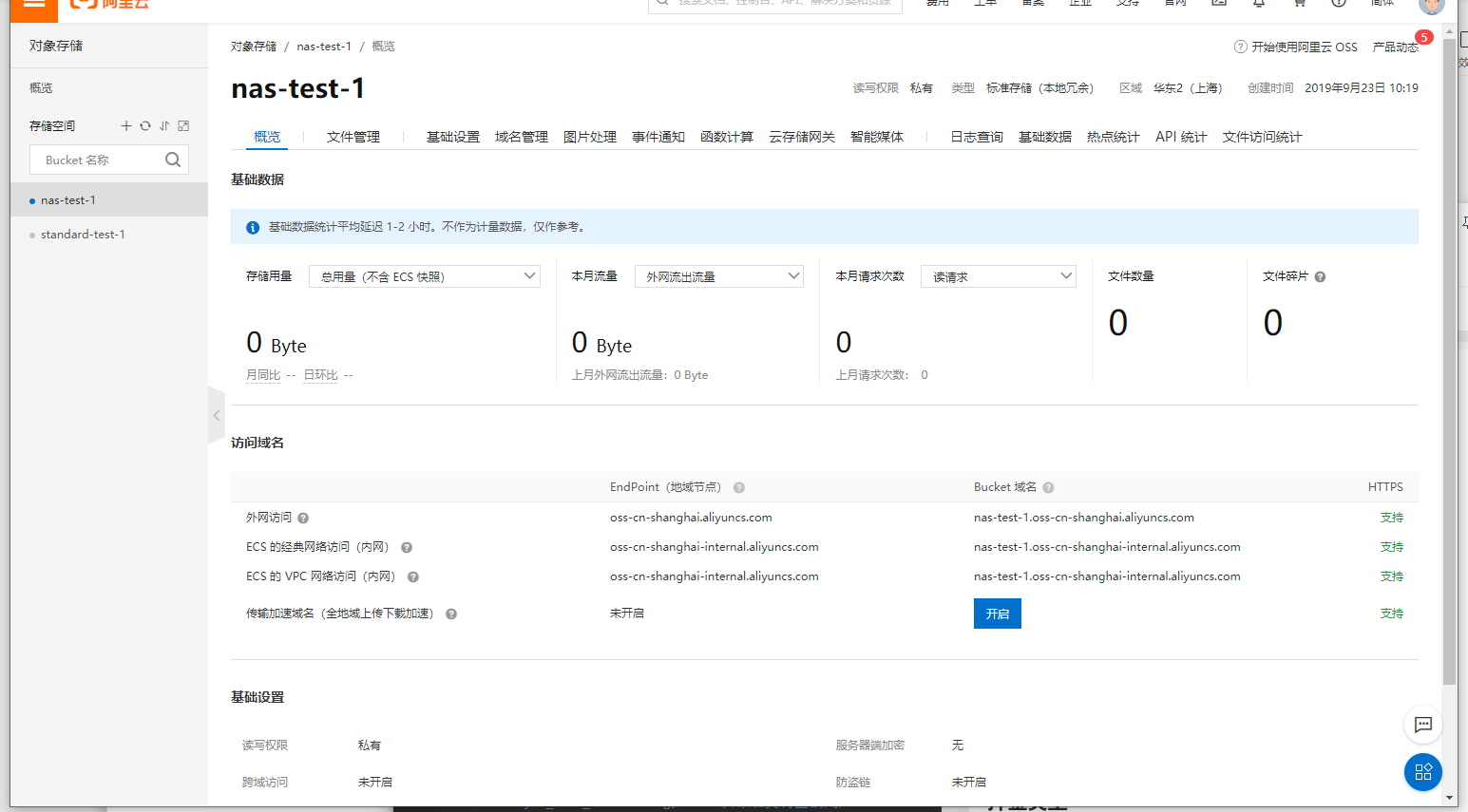Open the 本月请求次数 读请求 dropdown
Image resolution: width=1468 pixels, height=812 pixels.
coord(999,276)
